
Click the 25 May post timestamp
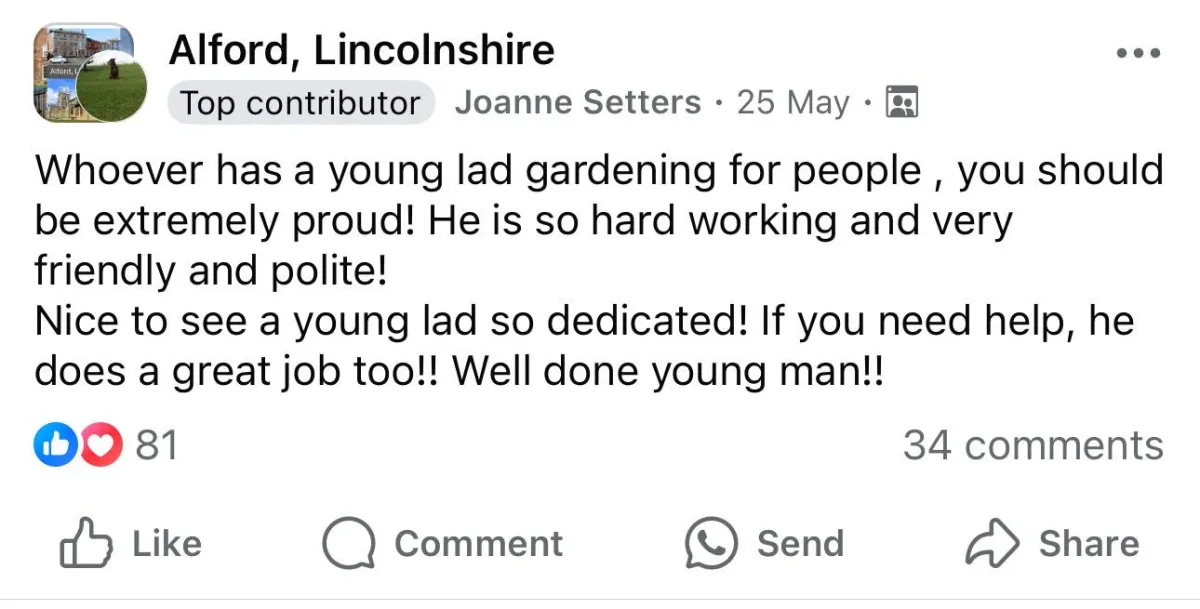tap(792, 103)
